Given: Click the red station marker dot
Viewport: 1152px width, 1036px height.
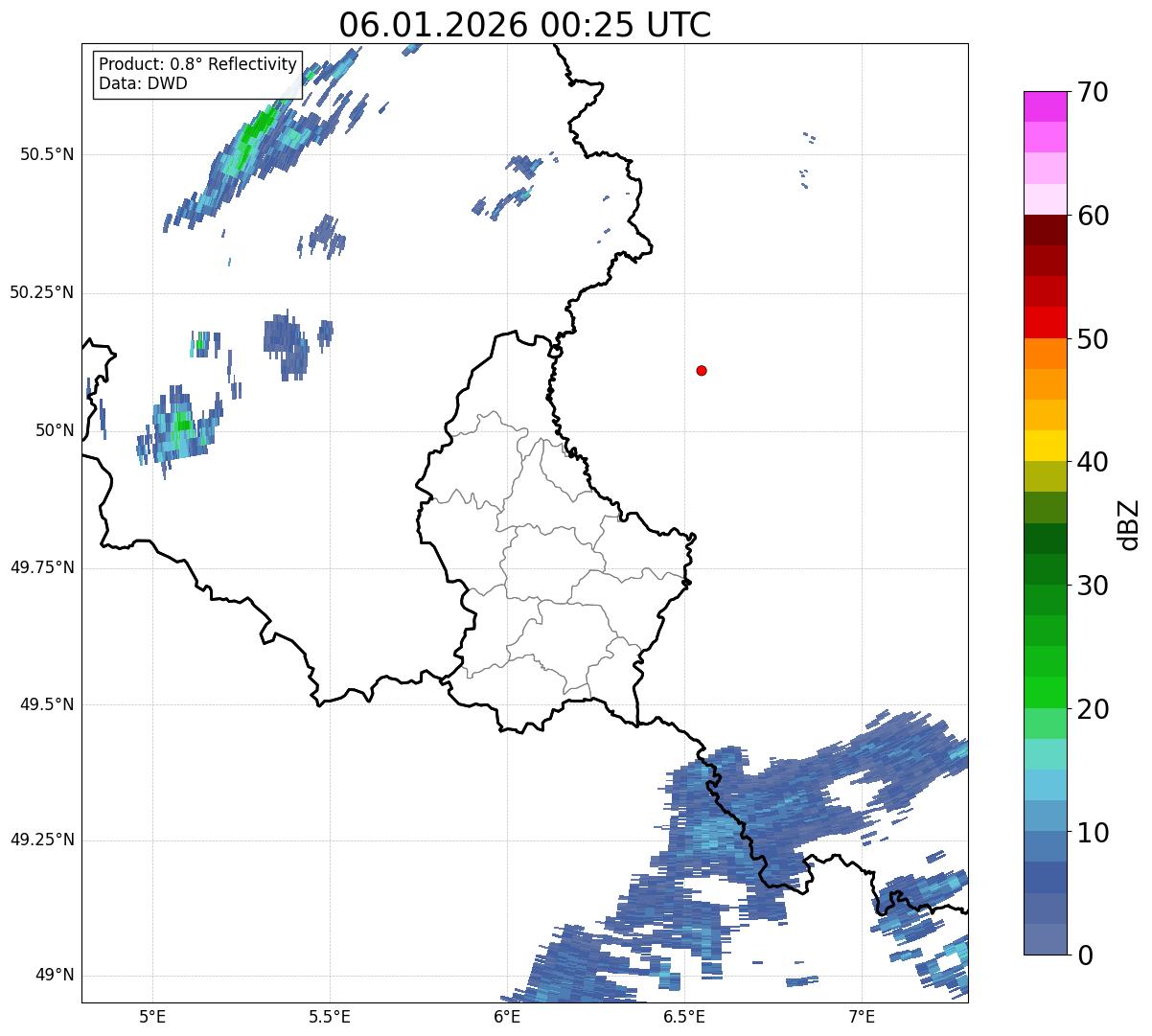Looking at the screenshot, I should 702,370.
